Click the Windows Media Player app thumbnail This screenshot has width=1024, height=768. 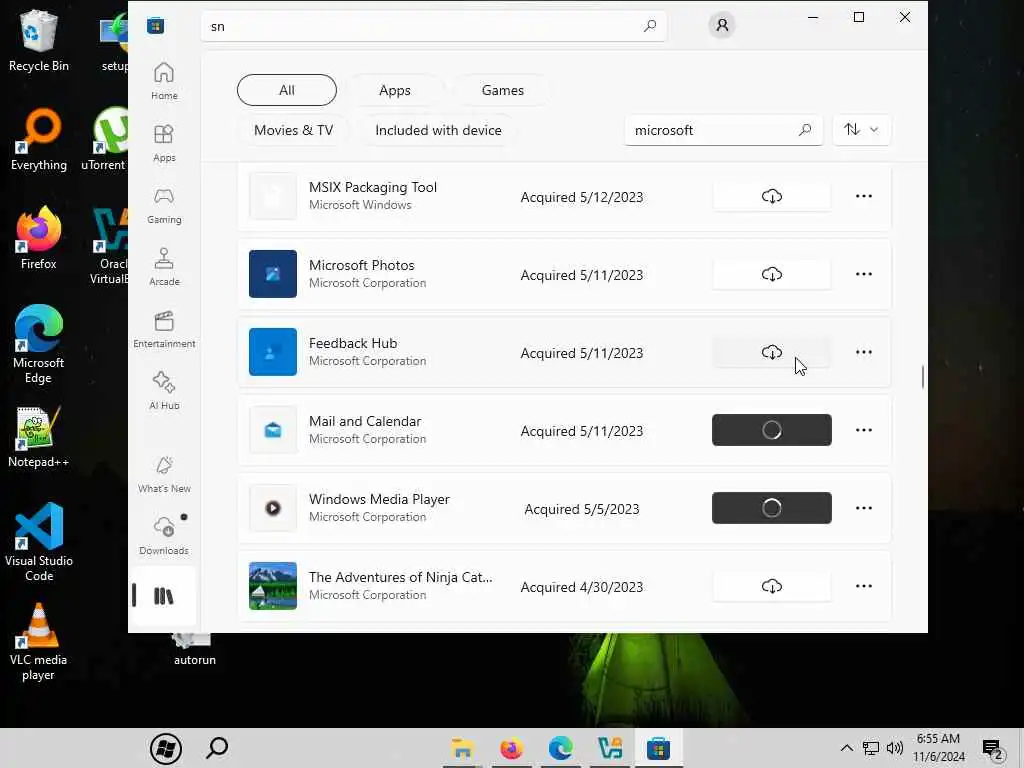(x=273, y=508)
